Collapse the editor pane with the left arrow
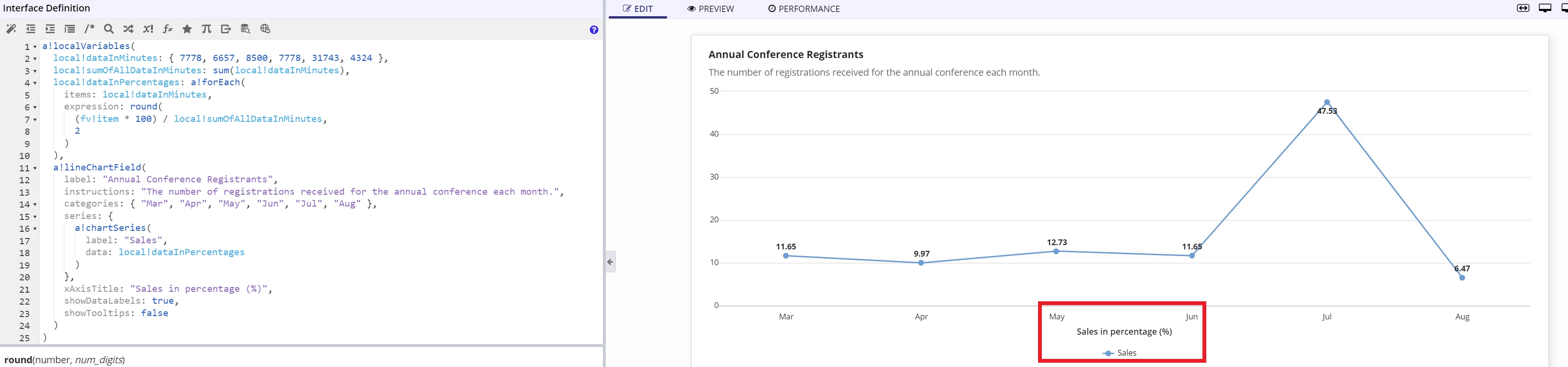The image size is (1568, 367). 611,262
